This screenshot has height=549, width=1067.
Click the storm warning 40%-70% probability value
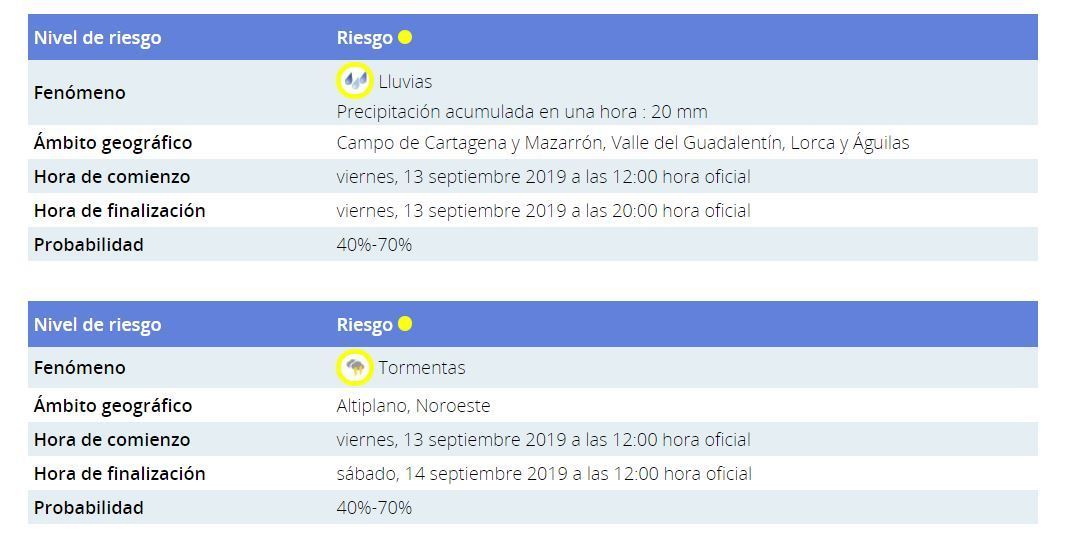point(374,508)
